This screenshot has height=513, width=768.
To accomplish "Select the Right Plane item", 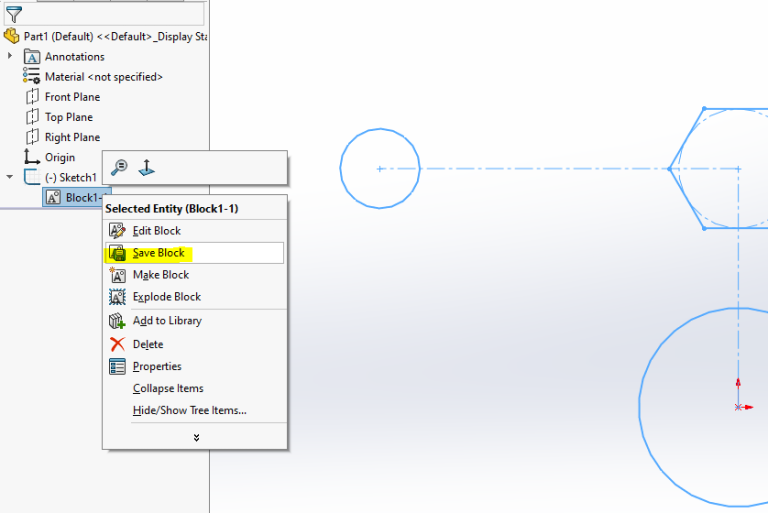I will click(72, 137).
